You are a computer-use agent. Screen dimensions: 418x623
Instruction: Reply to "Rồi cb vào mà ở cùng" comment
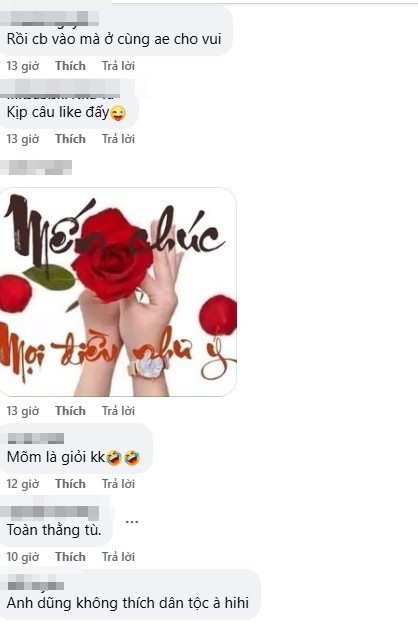click(x=118, y=66)
